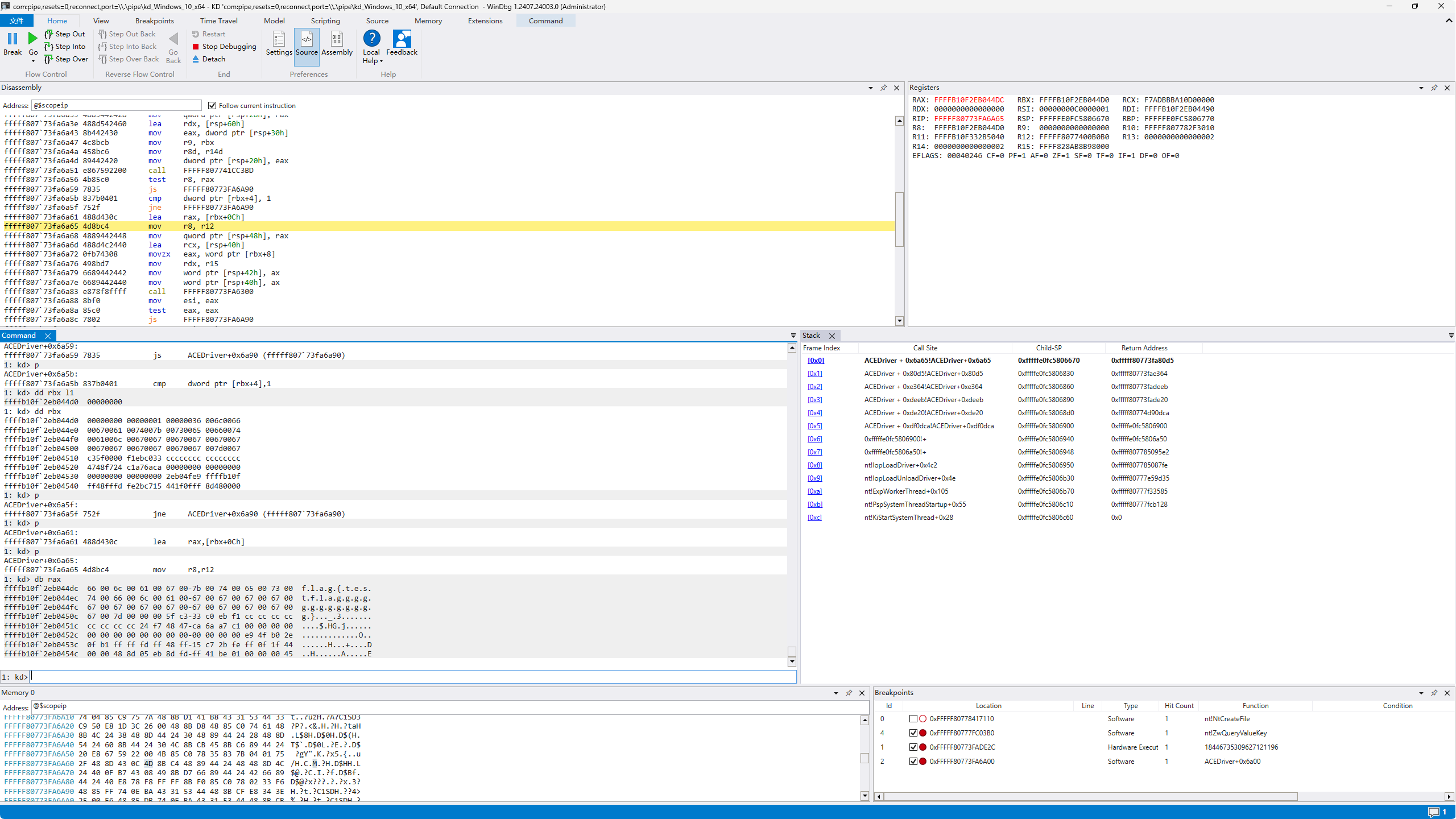This screenshot has width=1456, height=819.
Task: Click the kd> command input field
Action: click(413, 677)
